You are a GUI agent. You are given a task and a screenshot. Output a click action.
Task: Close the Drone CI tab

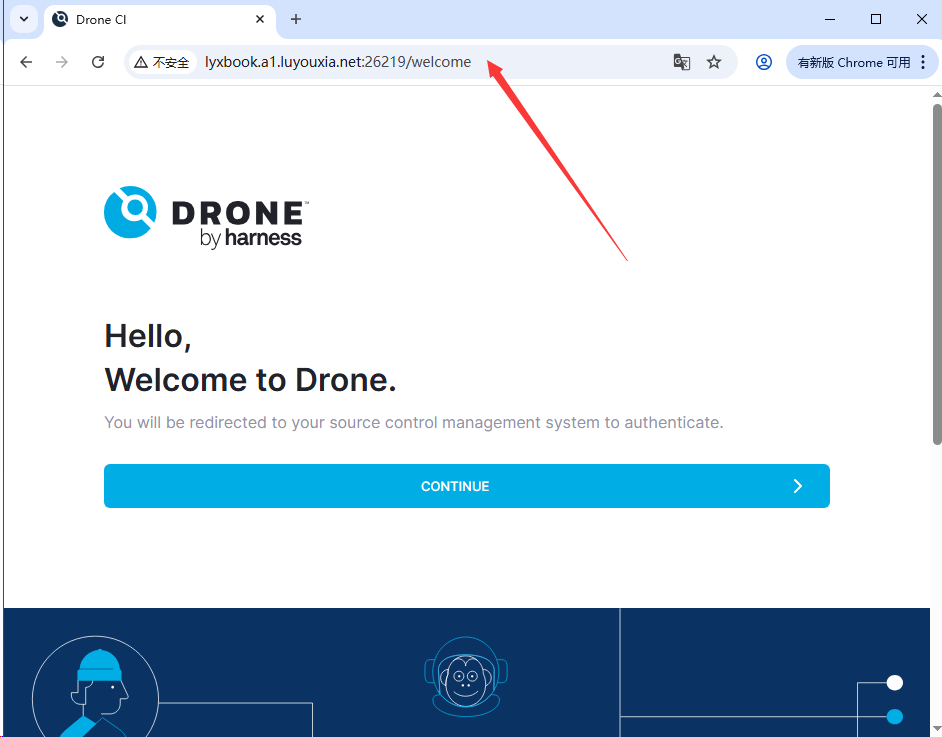coord(260,19)
